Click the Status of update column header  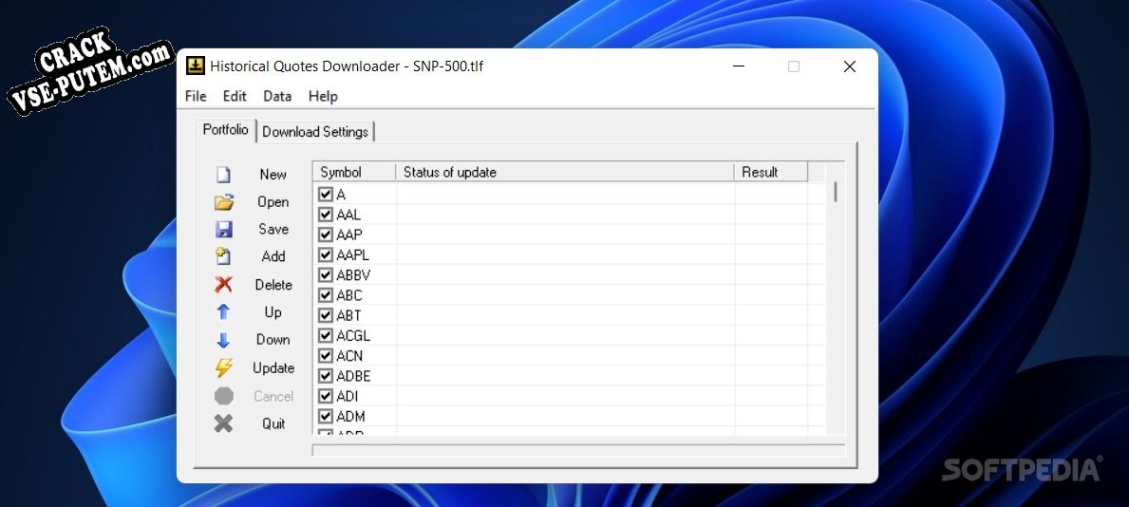pos(565,172)
